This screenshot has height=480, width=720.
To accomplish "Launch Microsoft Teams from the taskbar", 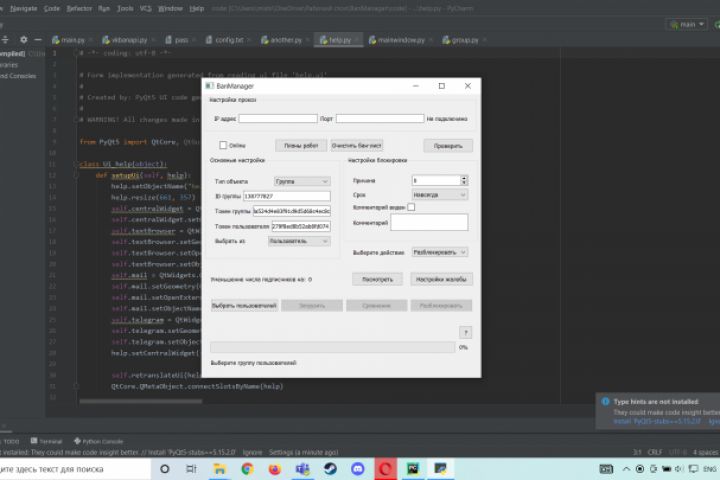I will pos(302,469).
